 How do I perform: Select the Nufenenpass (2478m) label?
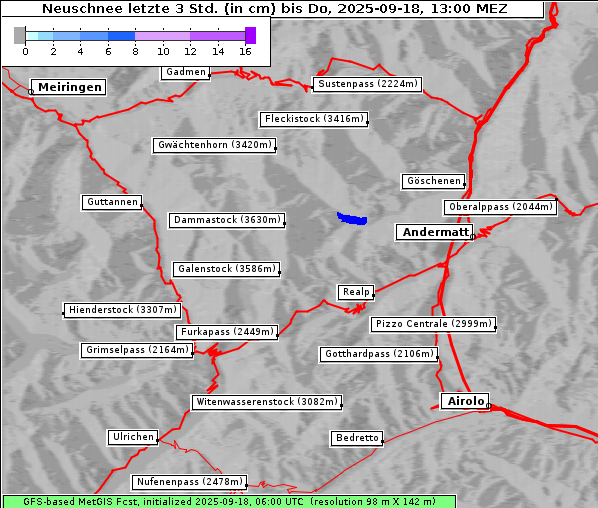[x=190, y=482]
